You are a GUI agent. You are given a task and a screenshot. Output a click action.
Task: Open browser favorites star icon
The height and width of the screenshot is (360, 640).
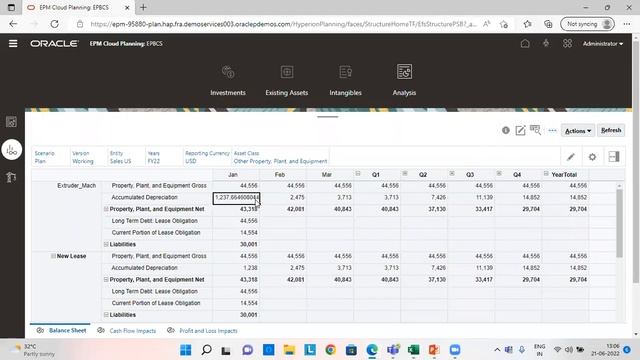[527, 24]
